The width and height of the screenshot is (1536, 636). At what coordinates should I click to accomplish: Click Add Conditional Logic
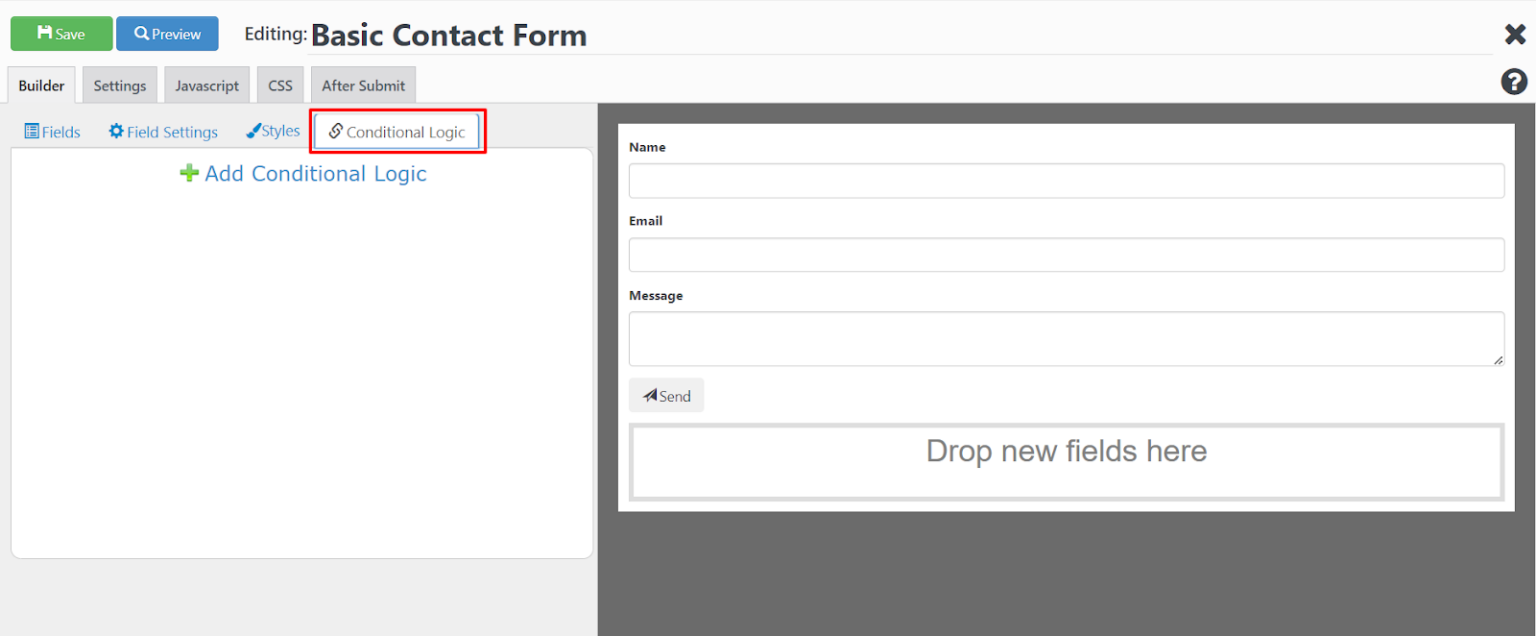point(315,173)
